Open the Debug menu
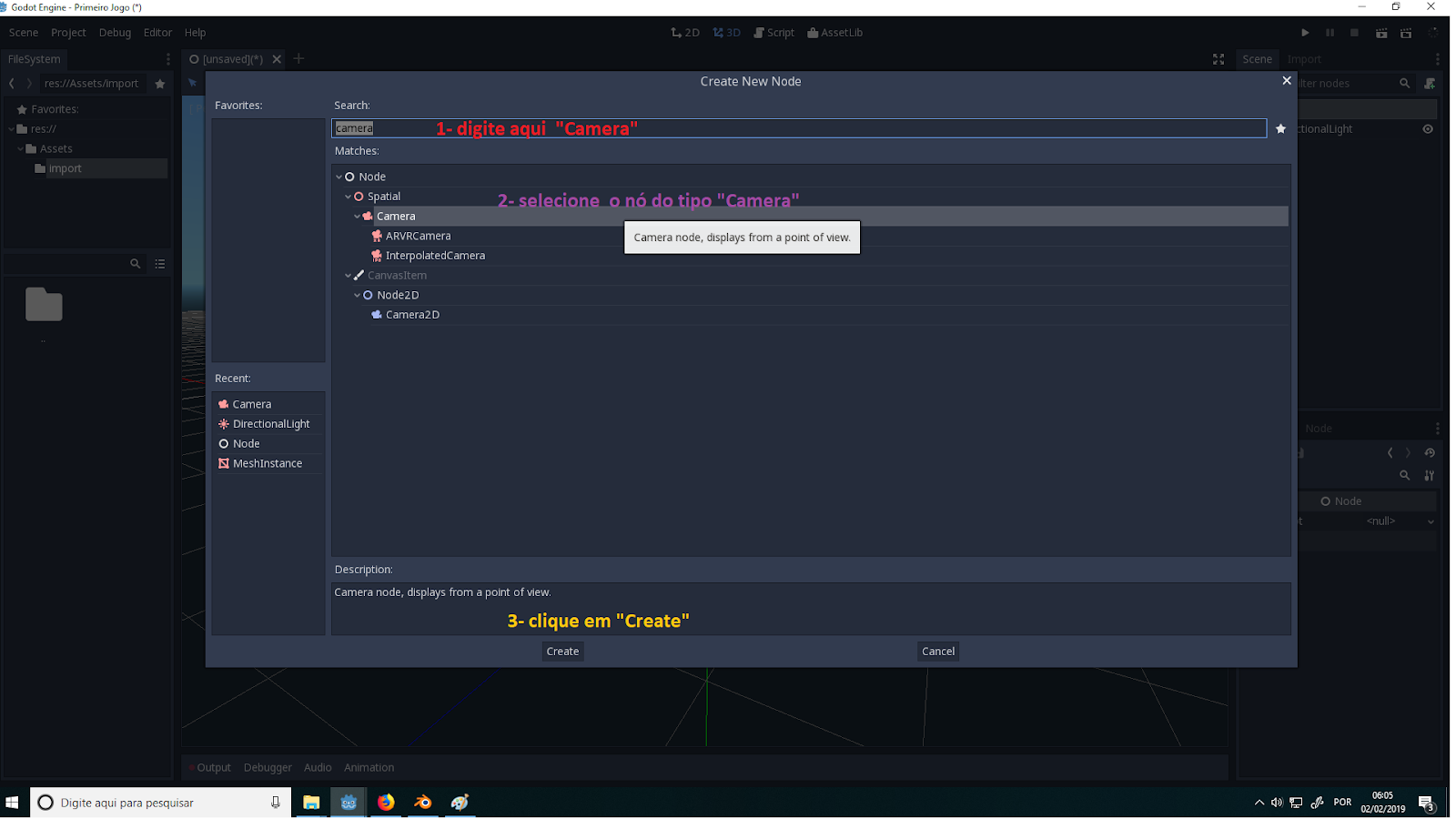Screen dimensions: 1456x819 pos(115,33)
